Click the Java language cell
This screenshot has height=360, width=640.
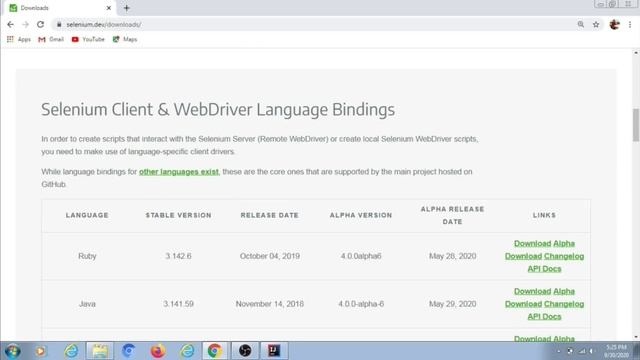(87, 304)
